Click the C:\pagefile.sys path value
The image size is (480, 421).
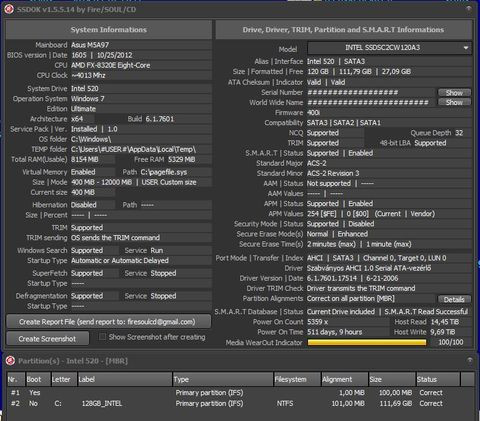click(164, 172)
